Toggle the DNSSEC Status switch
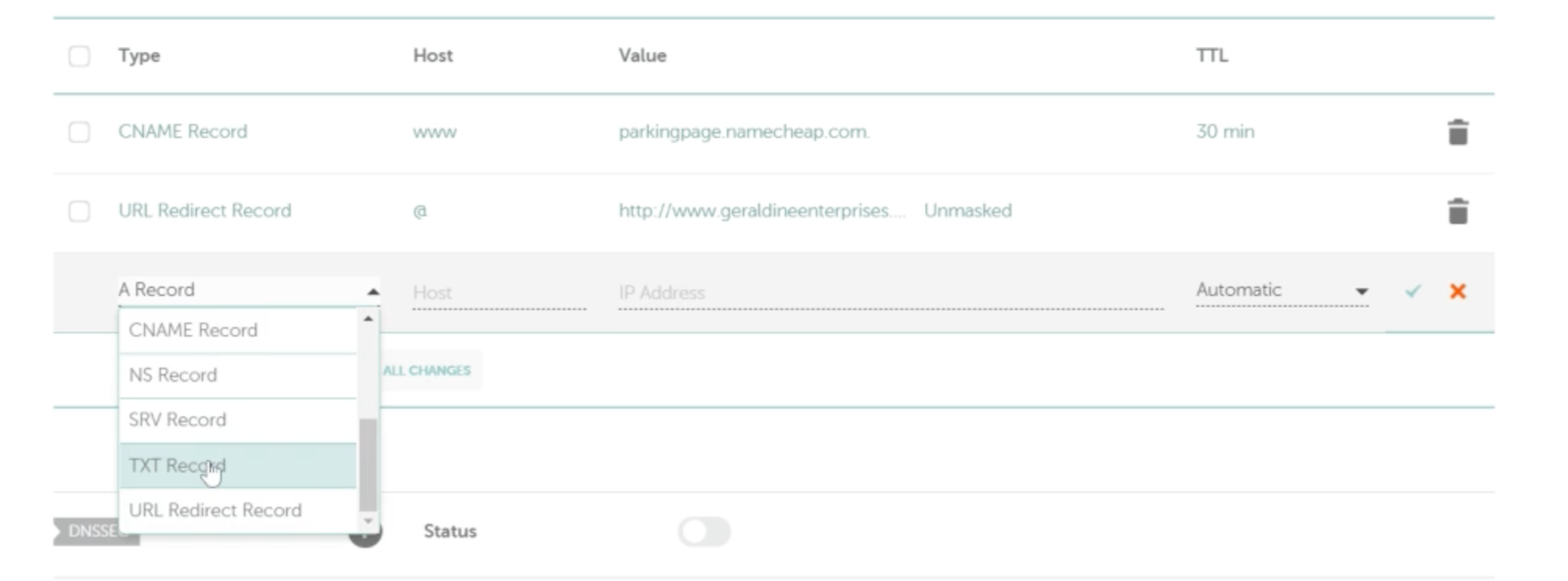The width and height of the screenshot is (1568, 581). coord(704,532)
